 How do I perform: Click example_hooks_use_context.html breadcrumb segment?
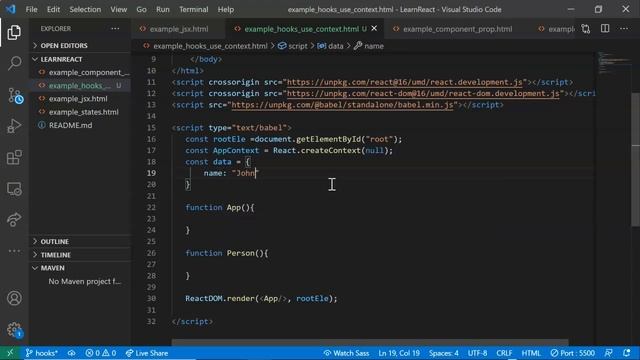205,46
